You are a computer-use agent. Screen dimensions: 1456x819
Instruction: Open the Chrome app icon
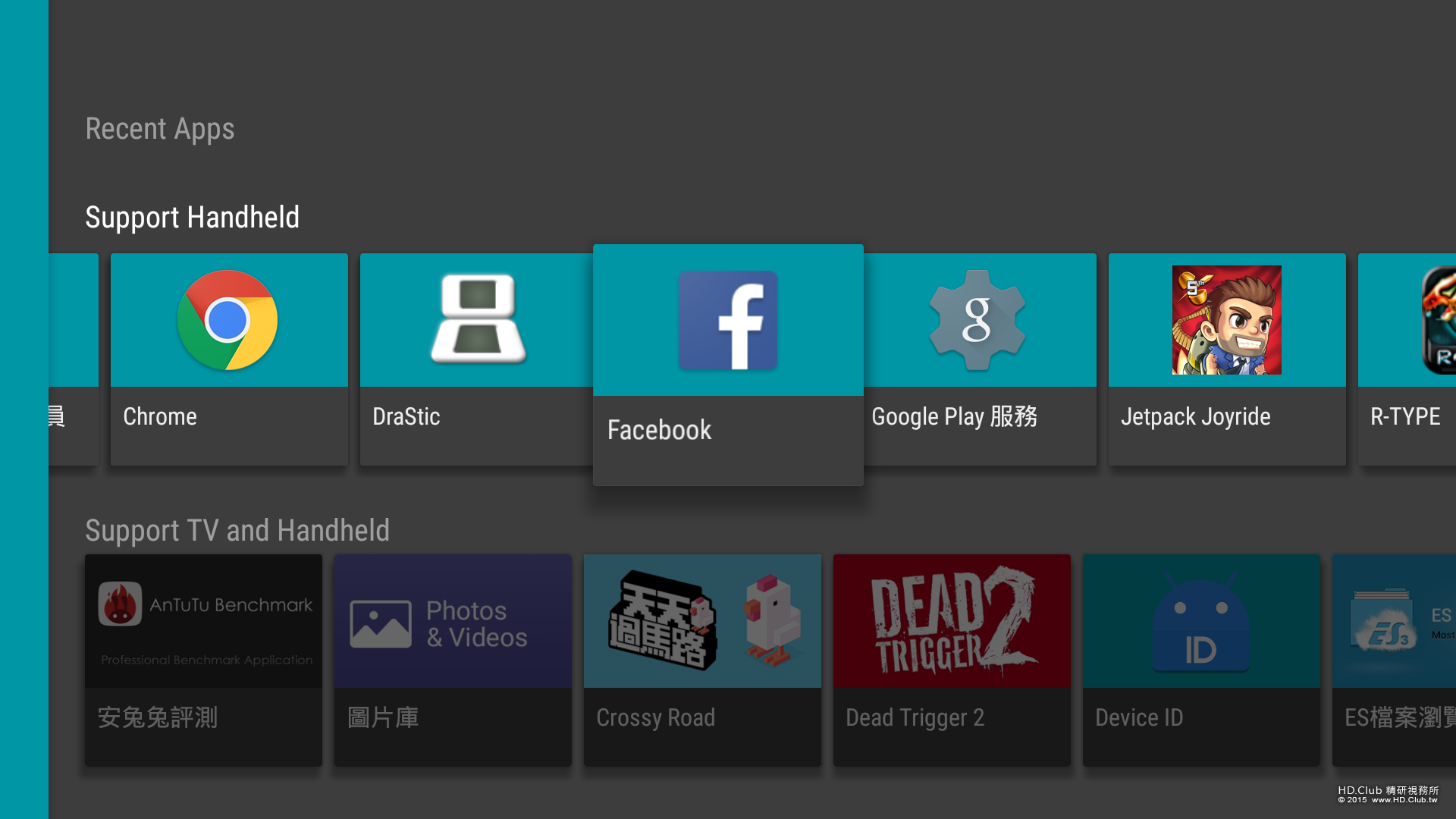227,320
